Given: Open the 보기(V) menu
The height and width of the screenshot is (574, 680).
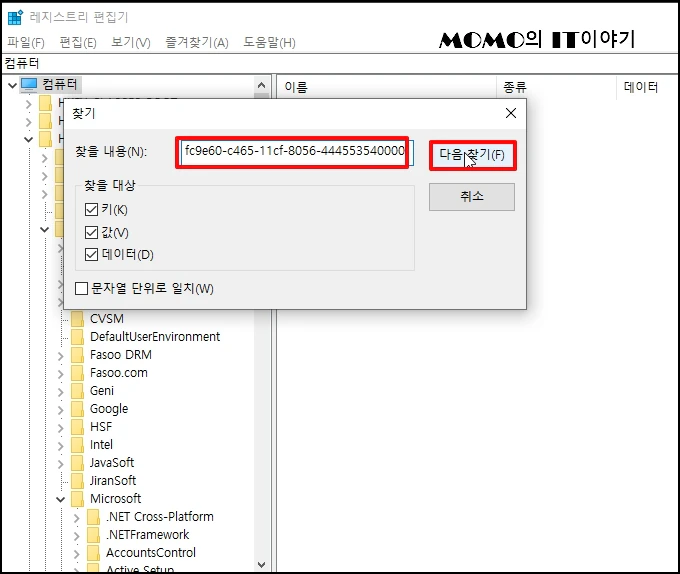Looking at the screenshot, I should click(131, 42).
